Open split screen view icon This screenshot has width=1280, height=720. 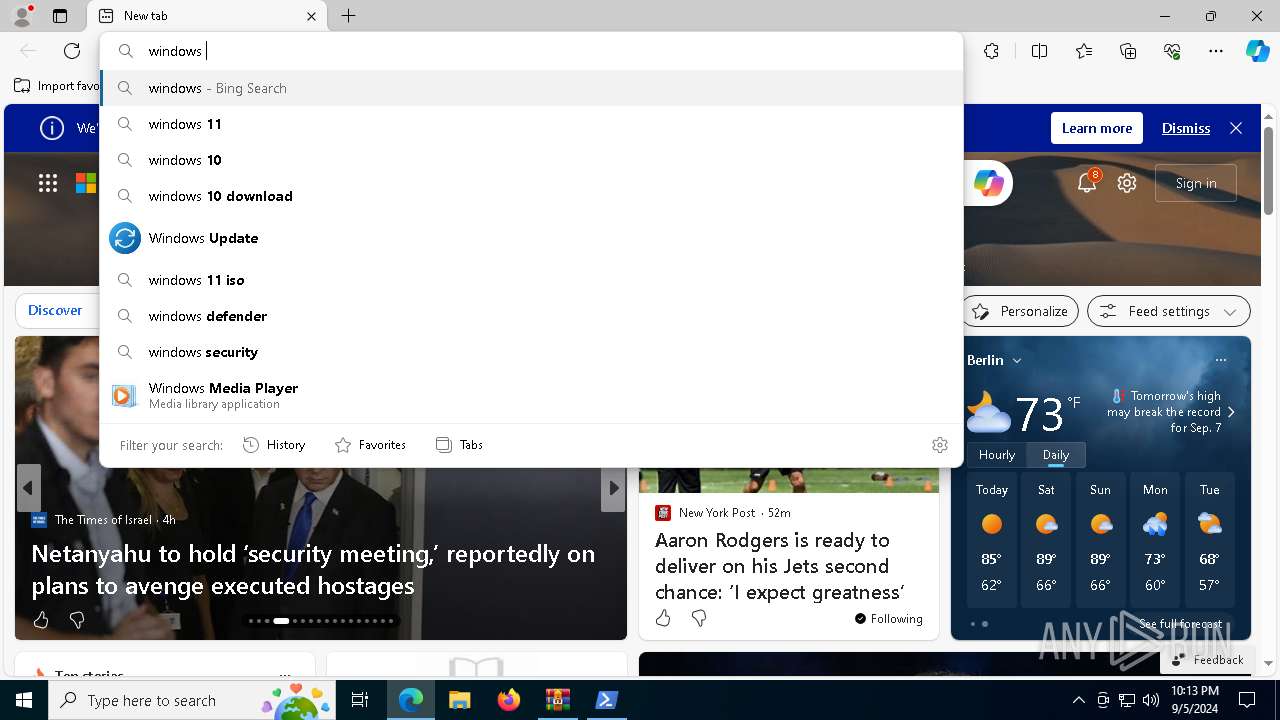tap(1039, 51)
